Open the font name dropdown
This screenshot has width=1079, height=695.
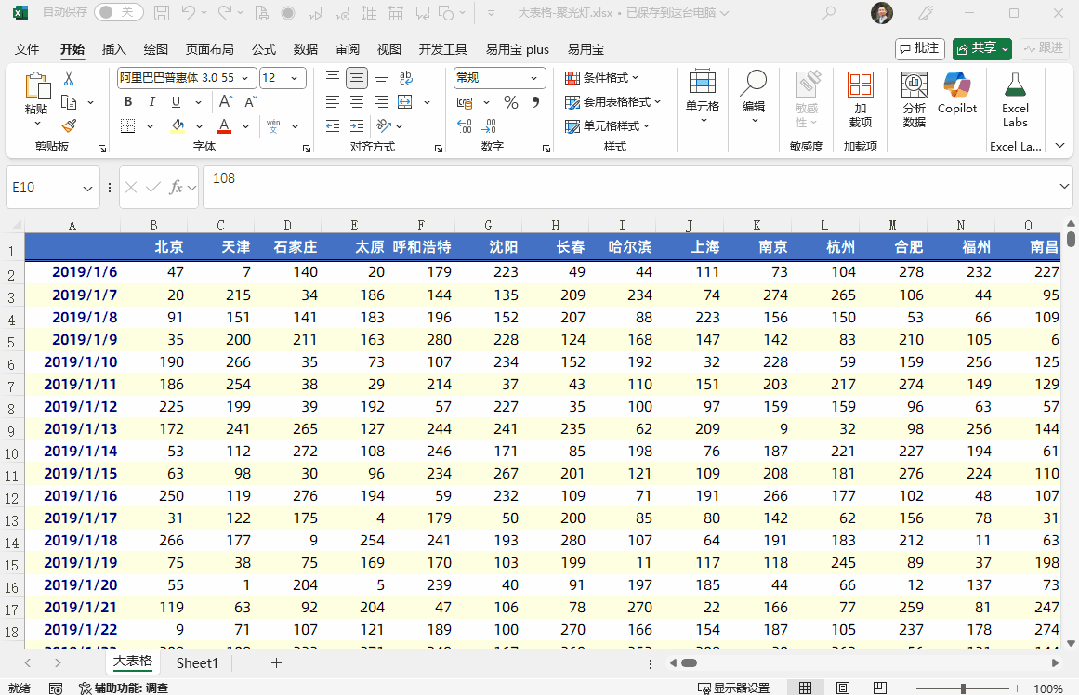[245, 78]
